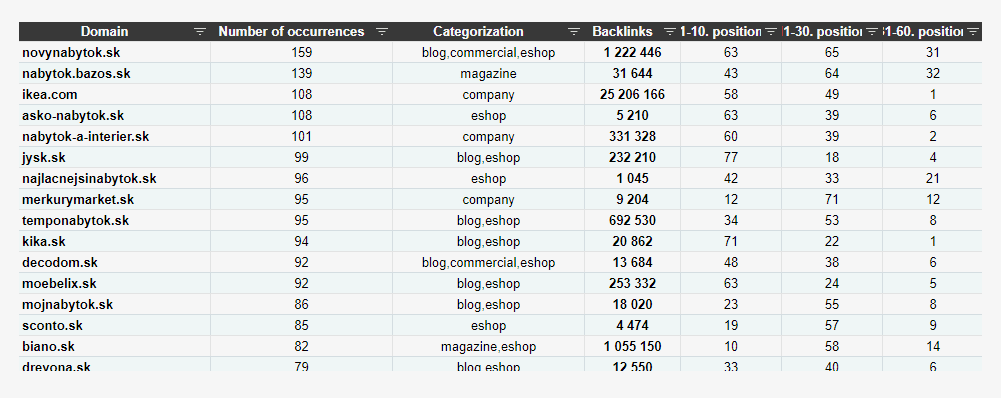The height and width of the screenshot is (398, 1001).
Task: Select the biano.sk domain cell
Action: 115,347
